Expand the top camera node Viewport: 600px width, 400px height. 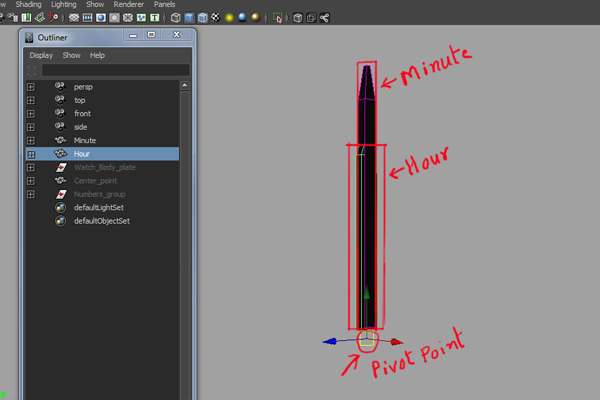tap(31, 100)
